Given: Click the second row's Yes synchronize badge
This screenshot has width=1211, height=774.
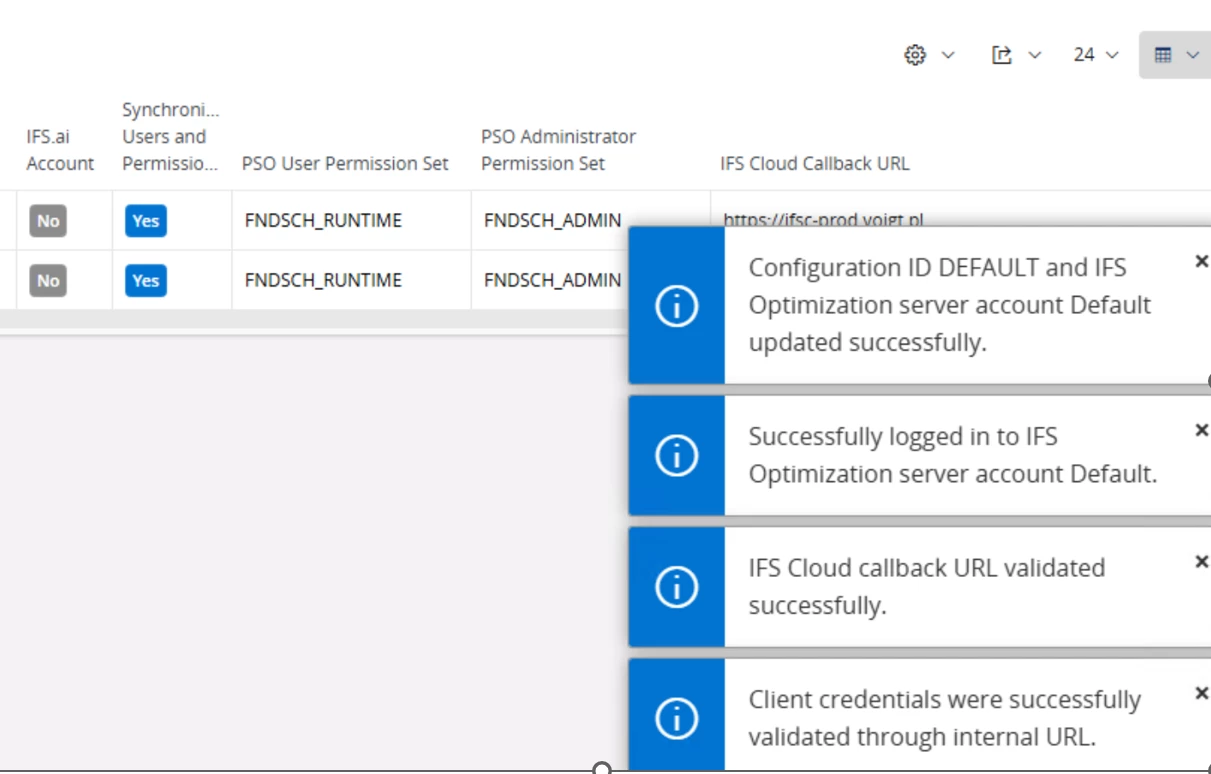Looking at the screenshot, I should tap(146, 281).
